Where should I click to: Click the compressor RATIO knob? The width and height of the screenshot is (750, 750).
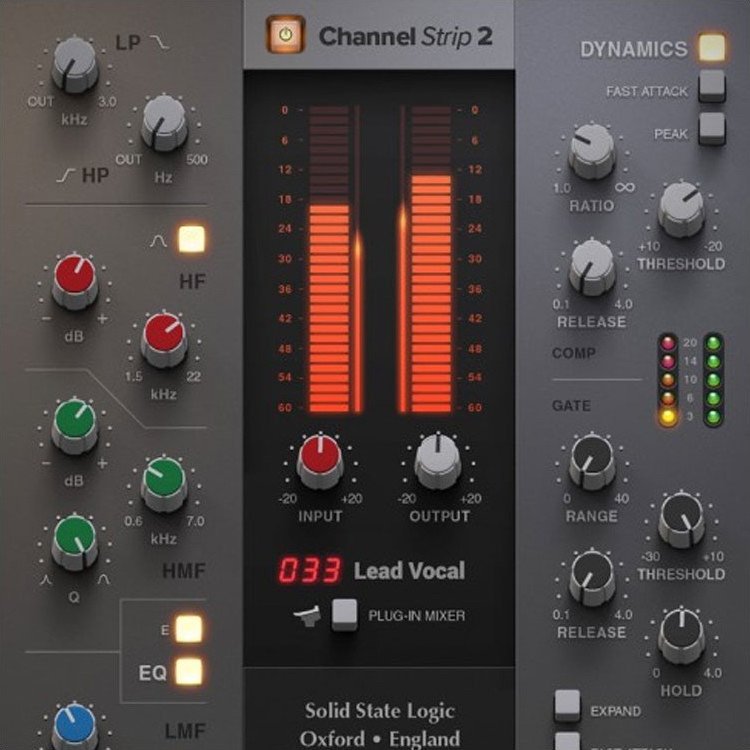point(592,152)
